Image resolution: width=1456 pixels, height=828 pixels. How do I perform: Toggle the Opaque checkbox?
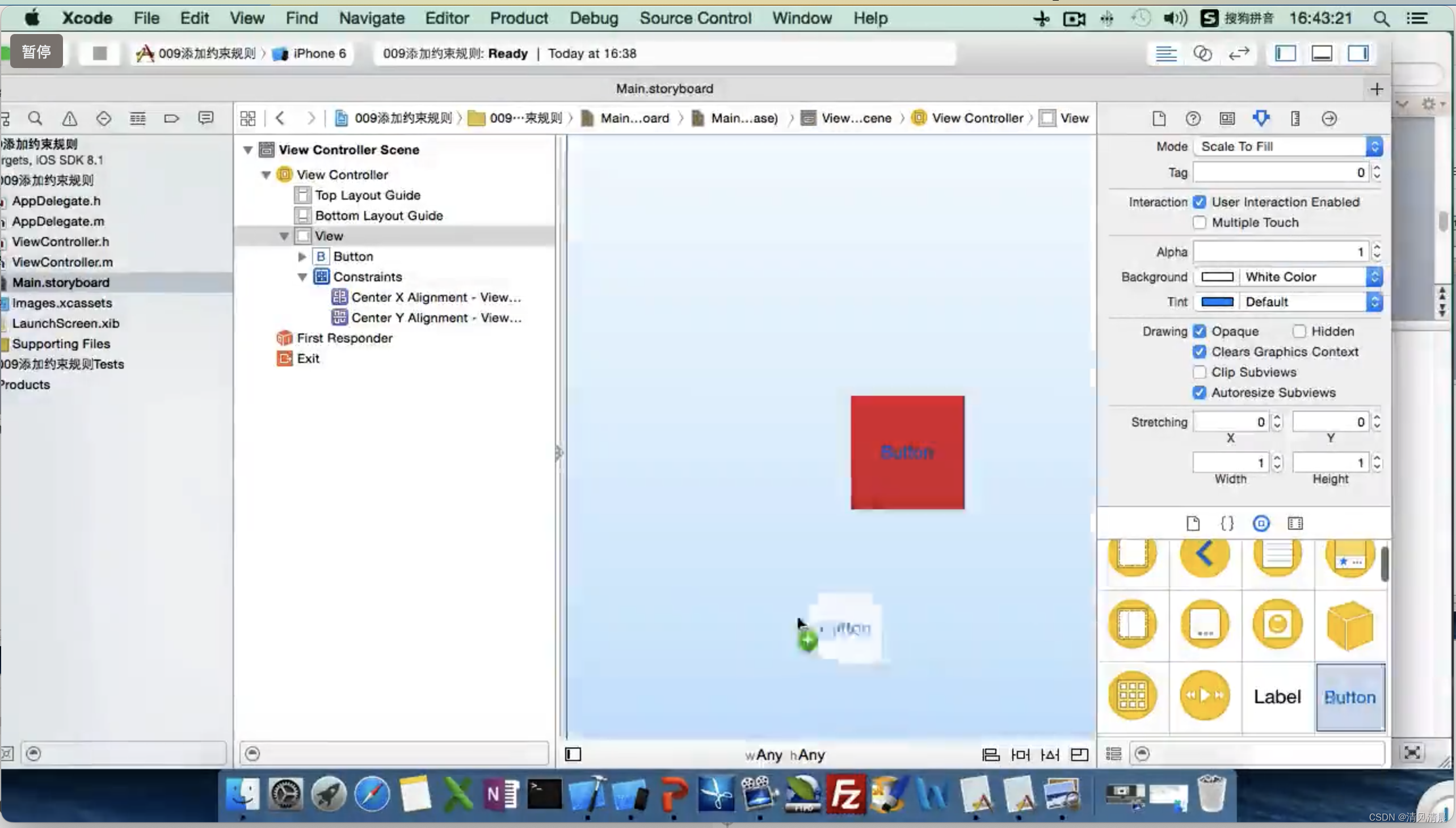(x=1200, y=331)
